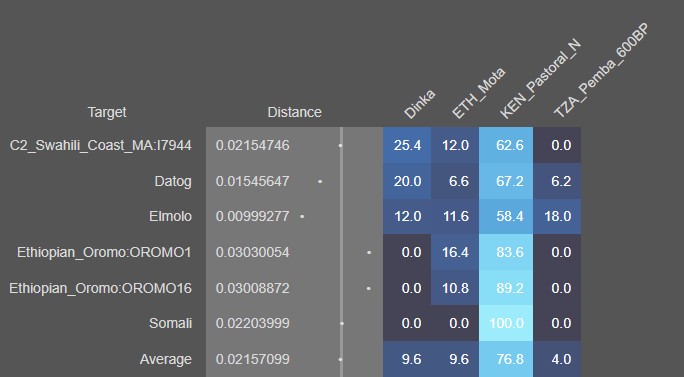Click the Average distance value 0.02157099
Viewport: 684px width, 377px height.
pos(253,359)
